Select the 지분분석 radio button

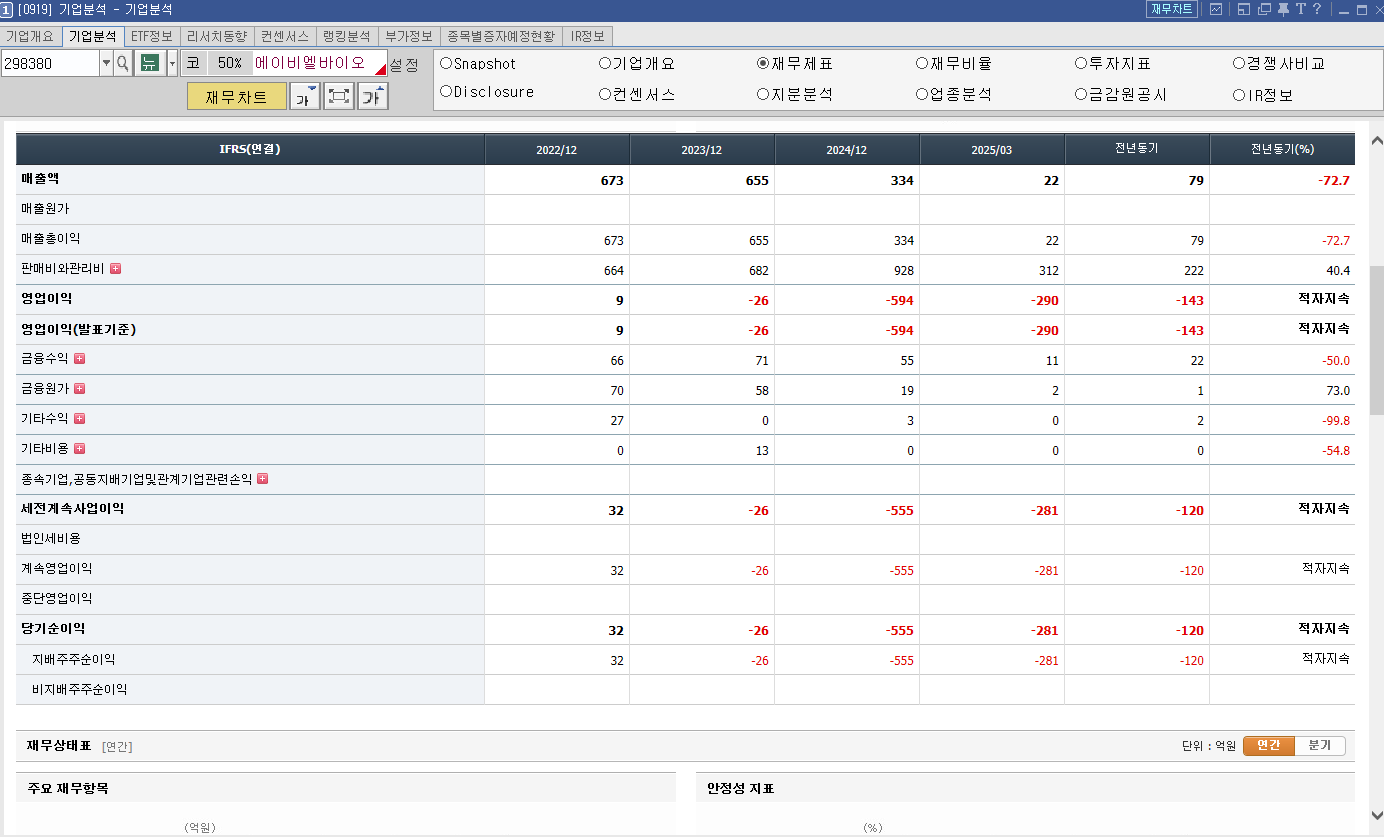tap(763, 95)
